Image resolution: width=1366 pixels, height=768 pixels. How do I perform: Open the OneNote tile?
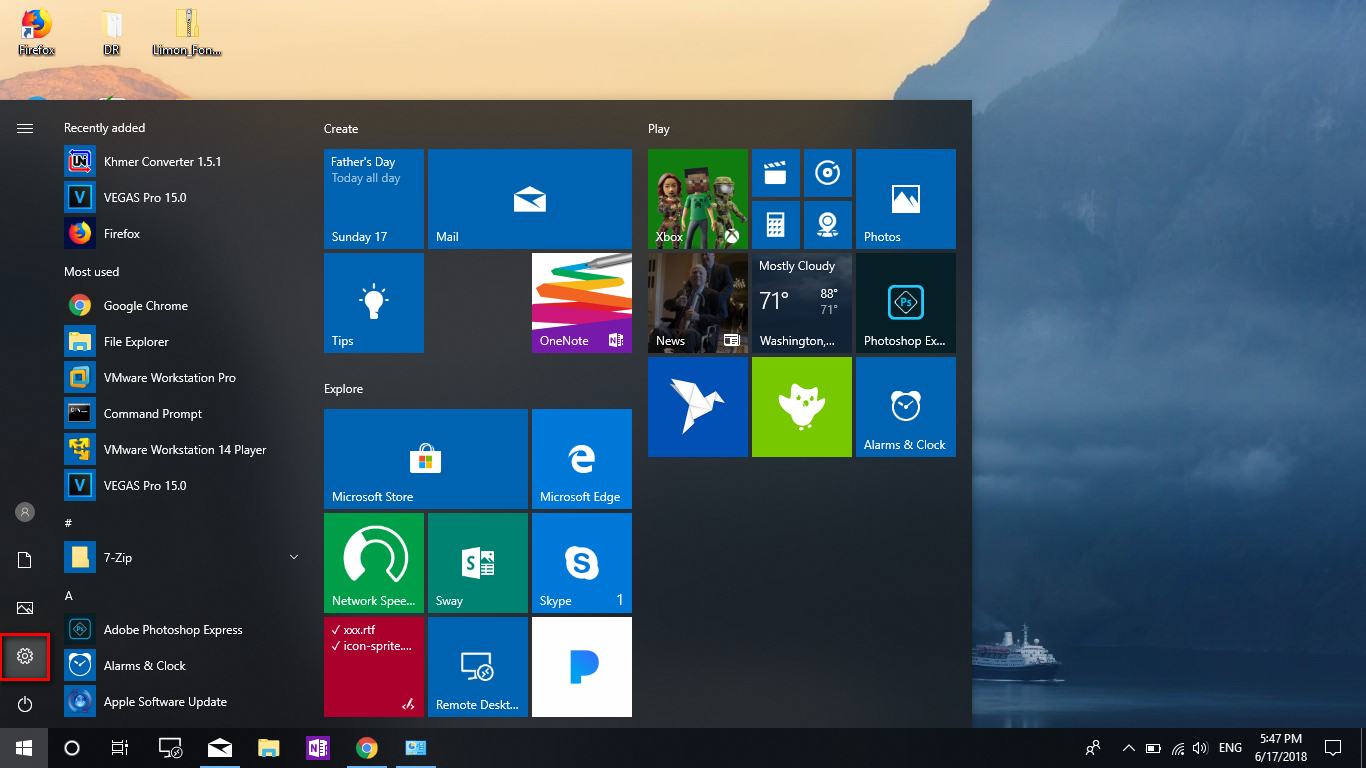(x=581, y=303)
